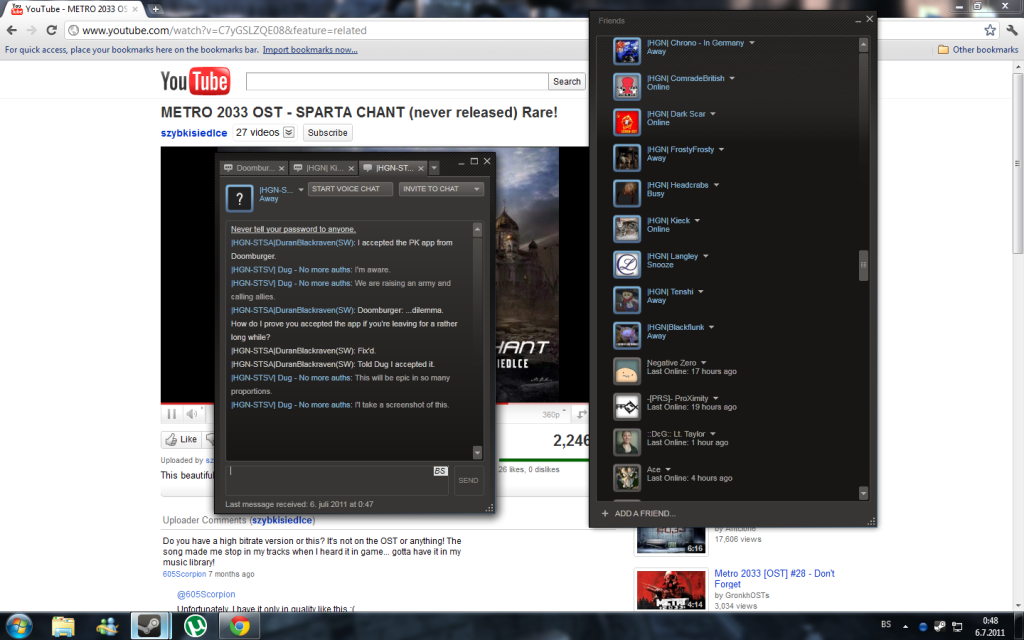Viewport: 1024px width, 640px height.
Task: Open Steam from taskbar
Action: pos(150,626)
